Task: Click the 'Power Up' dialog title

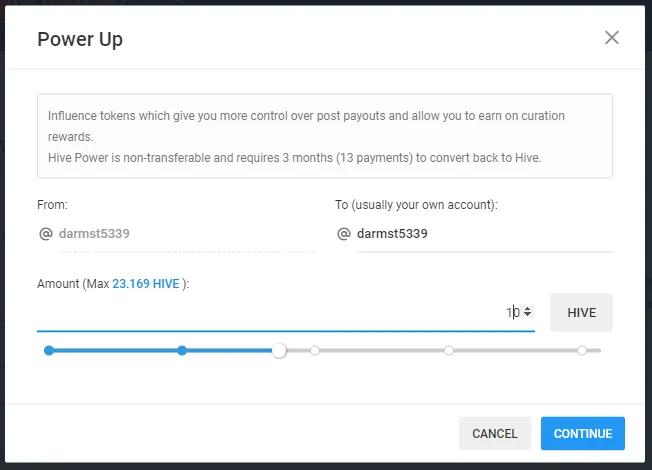Action: pos(80,40)
